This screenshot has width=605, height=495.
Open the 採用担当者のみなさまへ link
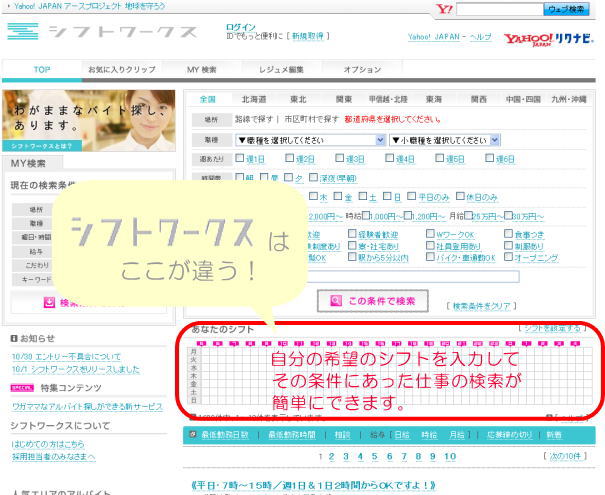click(x=54, y=457)
